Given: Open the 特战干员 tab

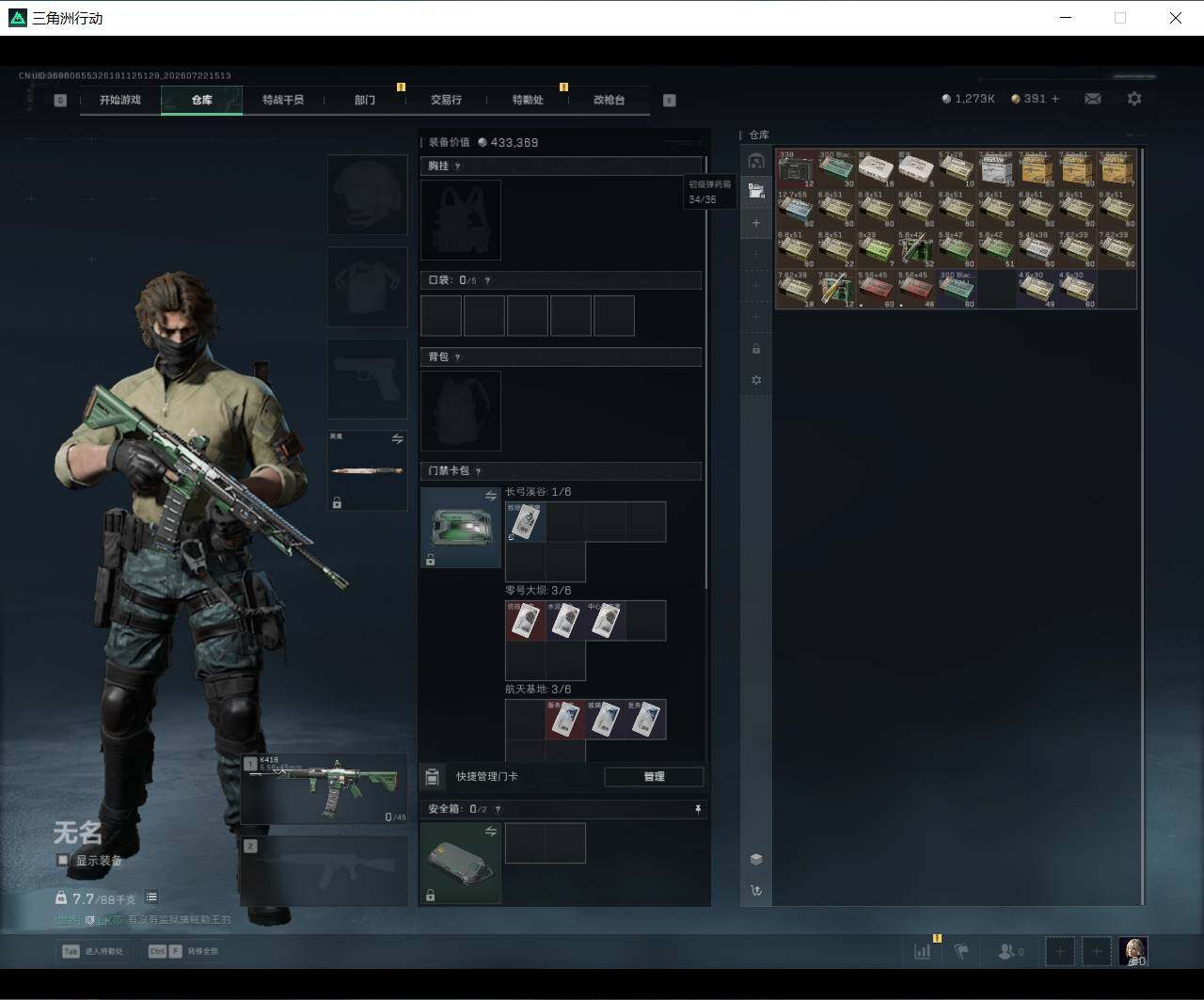Looking at the screenshot, I should [283, 100].
